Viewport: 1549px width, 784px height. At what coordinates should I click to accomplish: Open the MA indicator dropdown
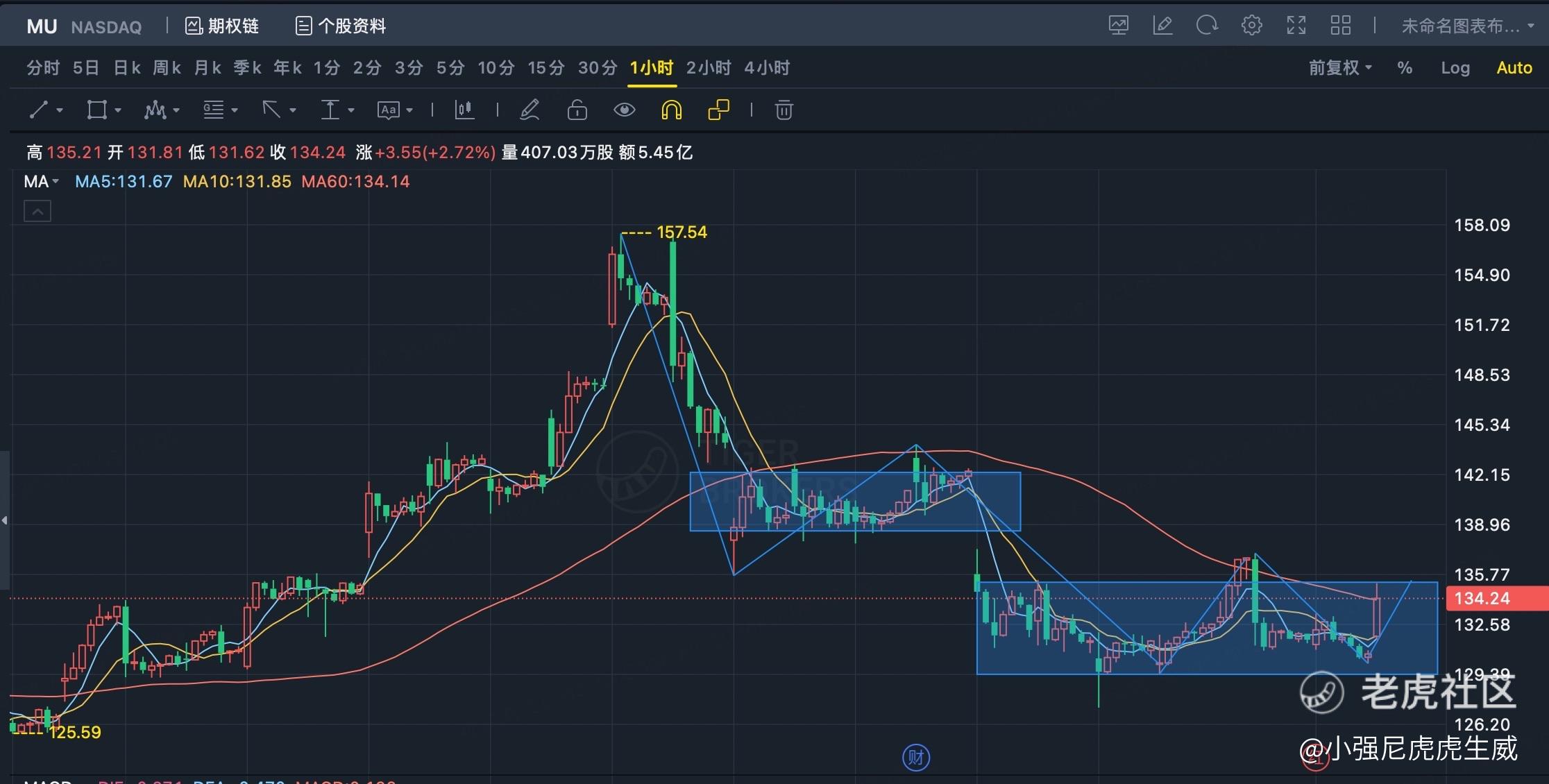(42, 182)
